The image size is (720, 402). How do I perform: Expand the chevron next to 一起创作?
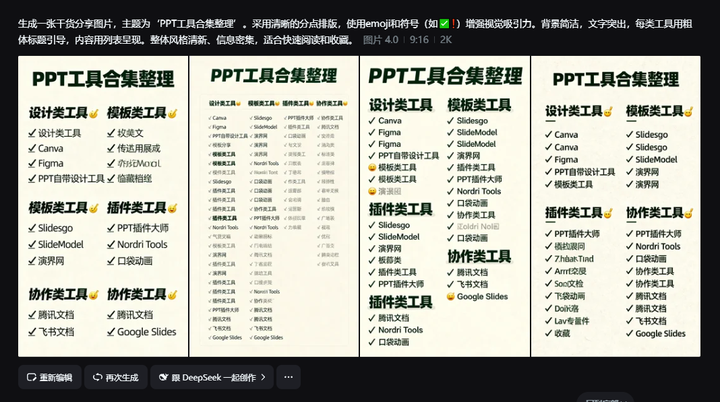pos(263,377)
